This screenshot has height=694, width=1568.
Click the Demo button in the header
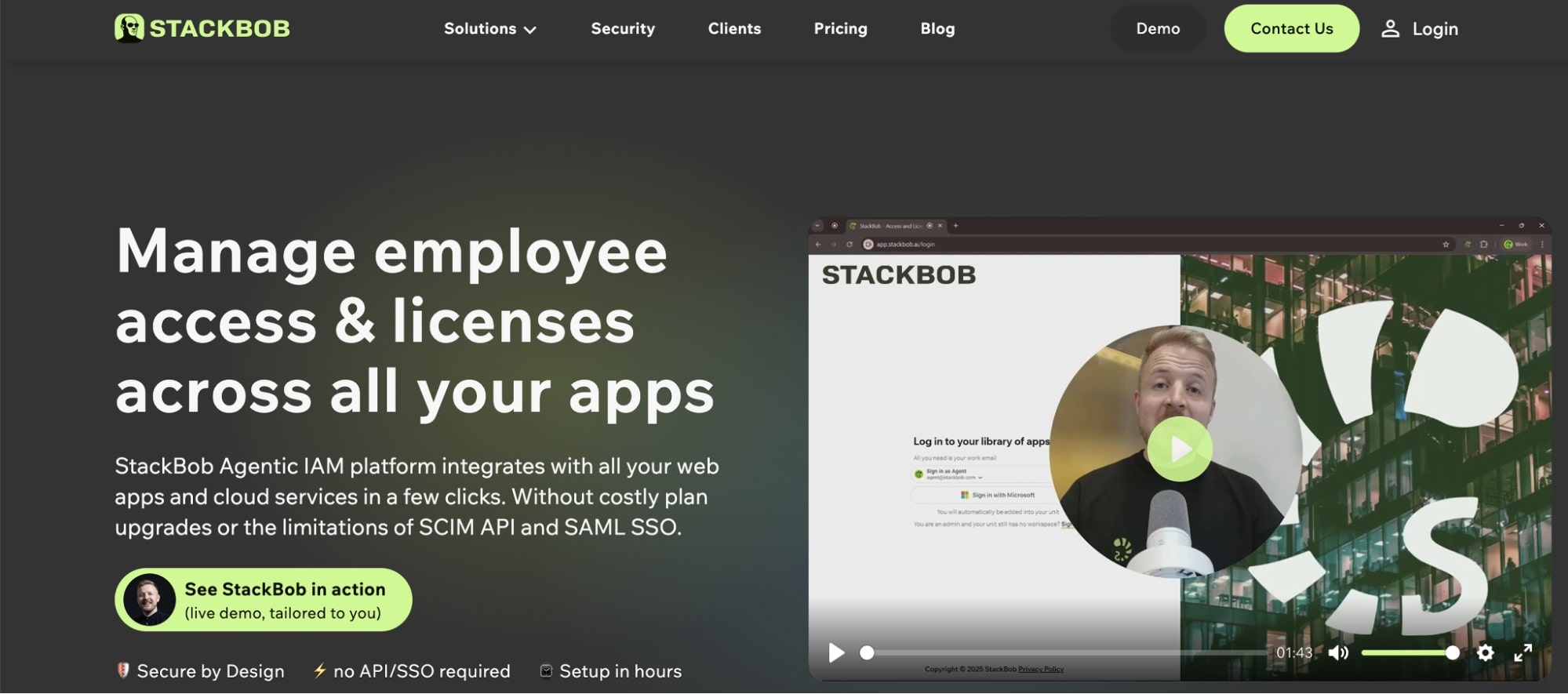pyautogui.click(x=1158, y=28)
